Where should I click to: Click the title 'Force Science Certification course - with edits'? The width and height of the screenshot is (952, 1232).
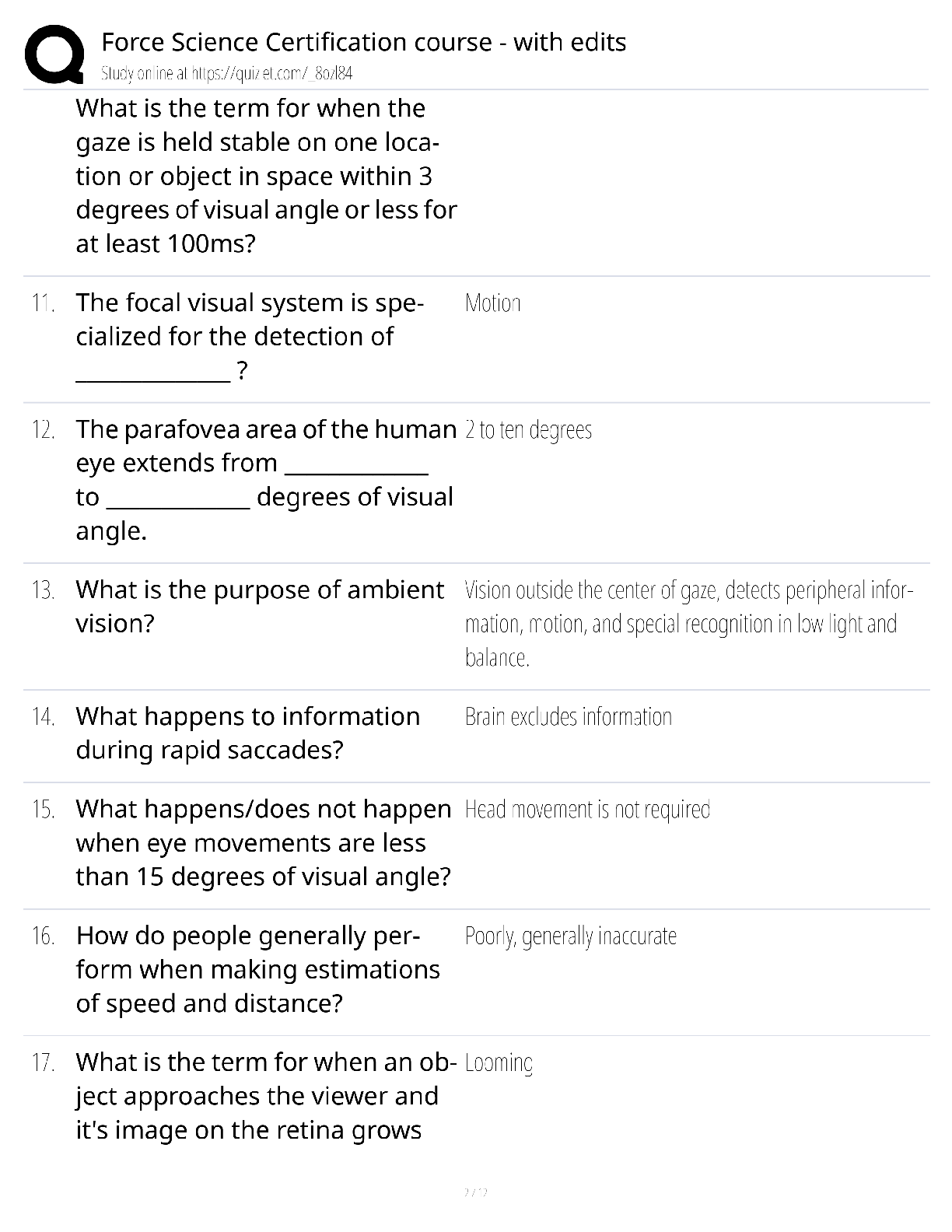[363, 41]
